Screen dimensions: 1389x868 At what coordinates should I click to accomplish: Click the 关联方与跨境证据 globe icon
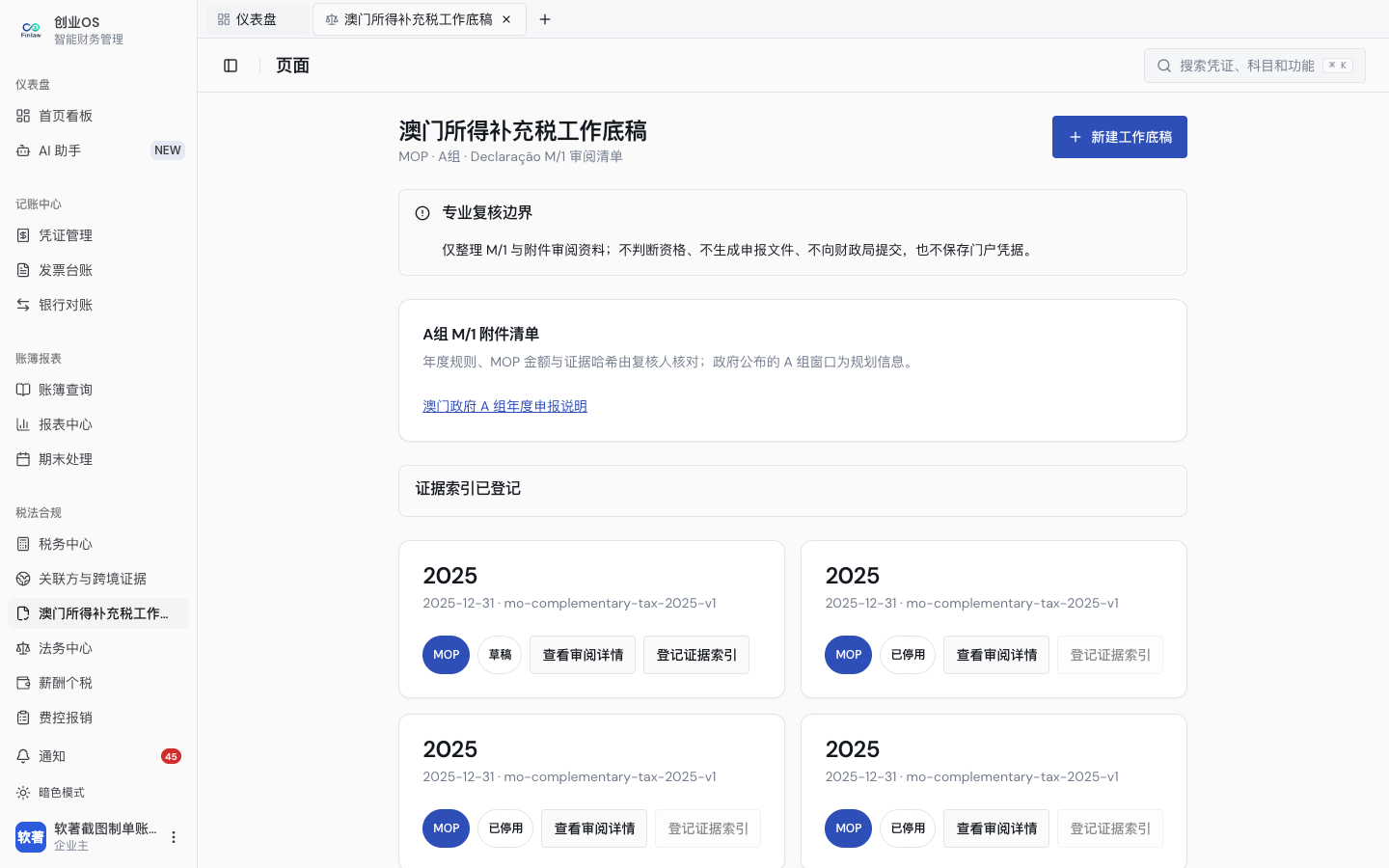(x=23, y=579)
